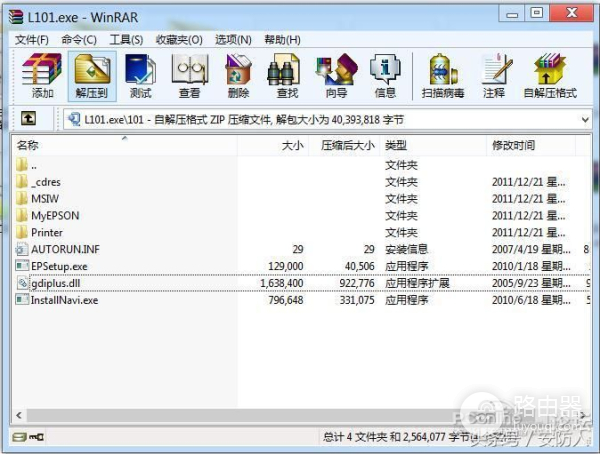Viewport: 600px width, 454px height.
Task: Open the Help (帮助) menu
Action: (x=282, y=39)
